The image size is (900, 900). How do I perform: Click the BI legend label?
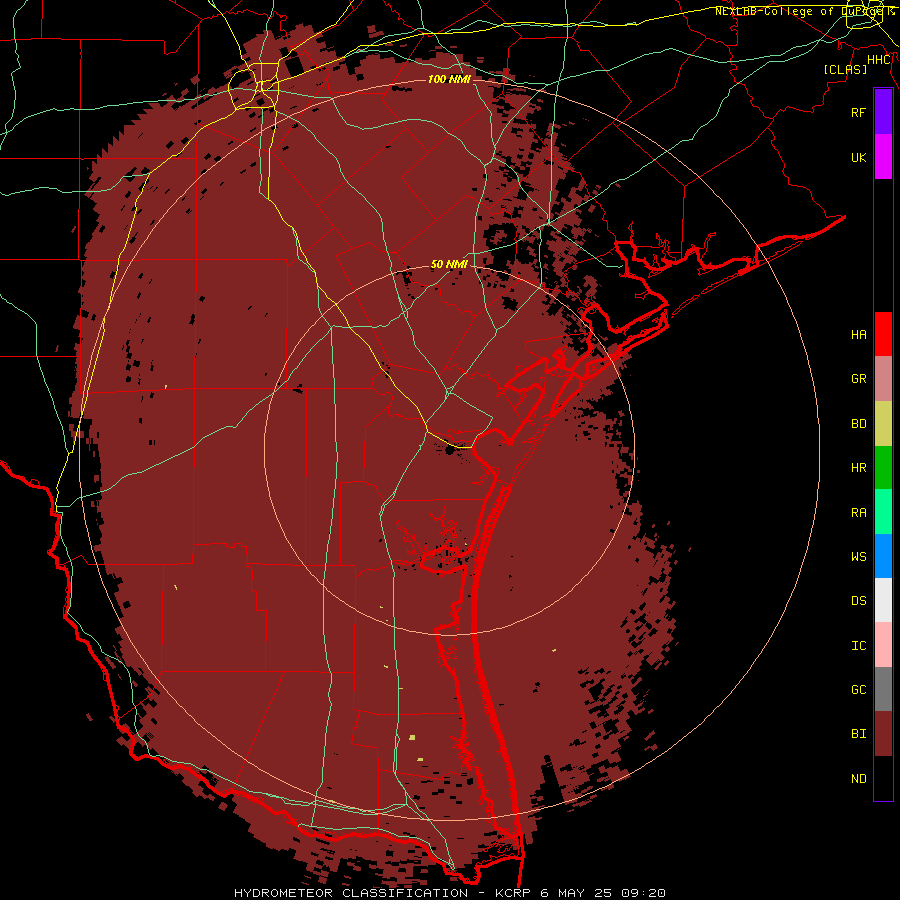[858, 734]
